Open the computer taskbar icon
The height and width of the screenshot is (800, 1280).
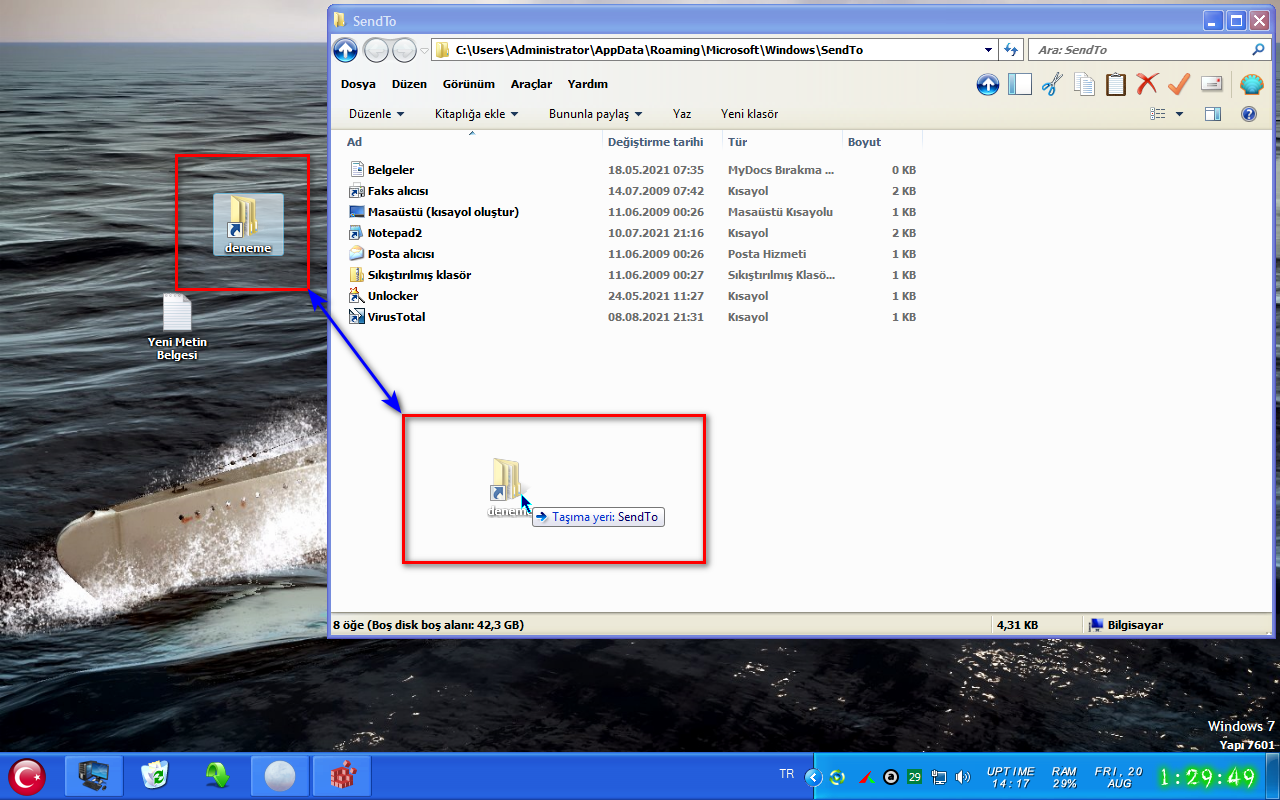point(94,776)
